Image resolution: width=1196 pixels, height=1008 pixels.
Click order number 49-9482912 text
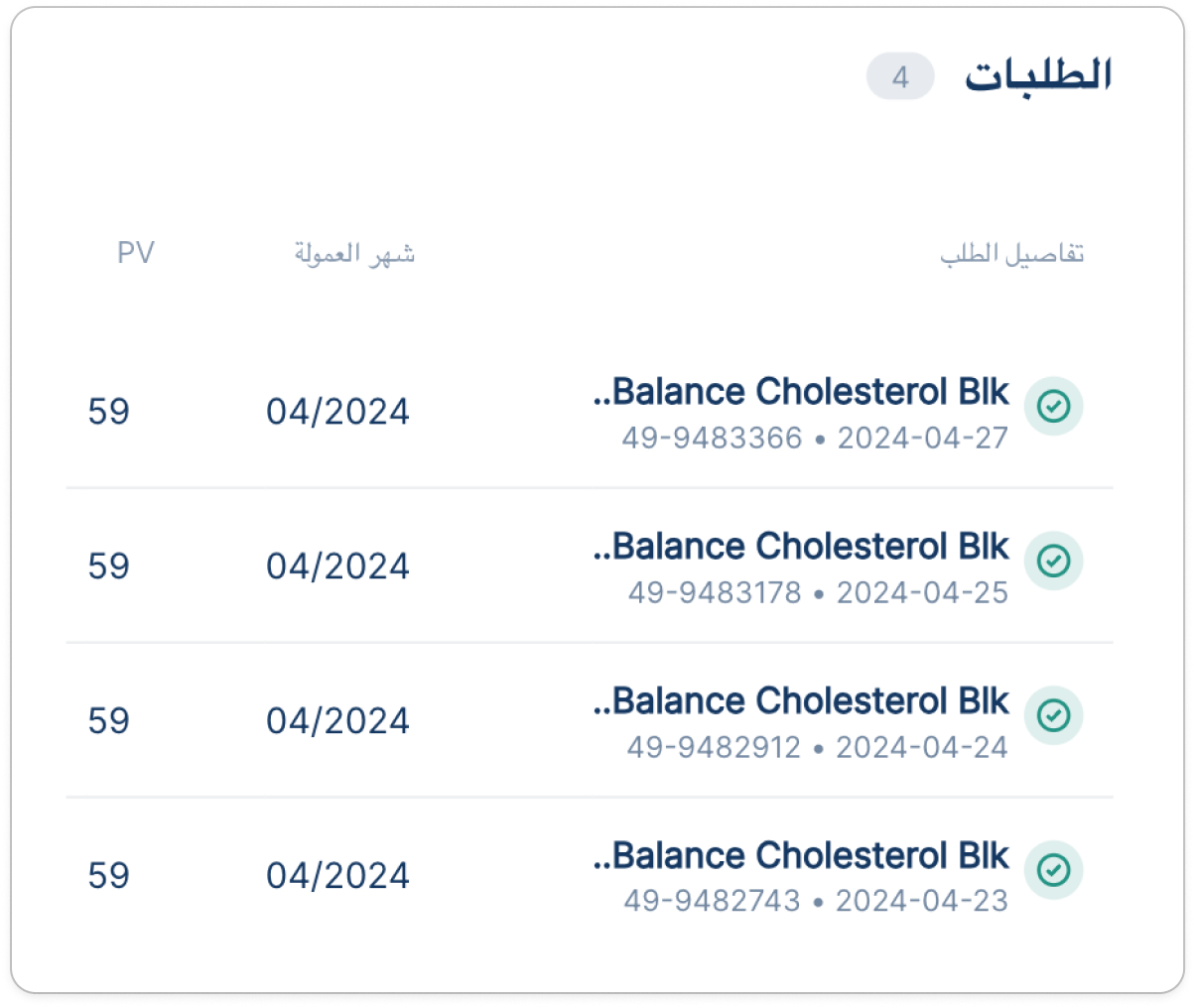(x=714, y=747)
